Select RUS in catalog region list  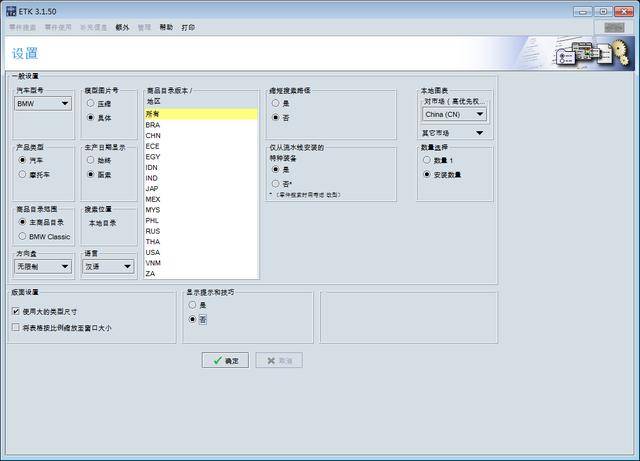point(201,231)
